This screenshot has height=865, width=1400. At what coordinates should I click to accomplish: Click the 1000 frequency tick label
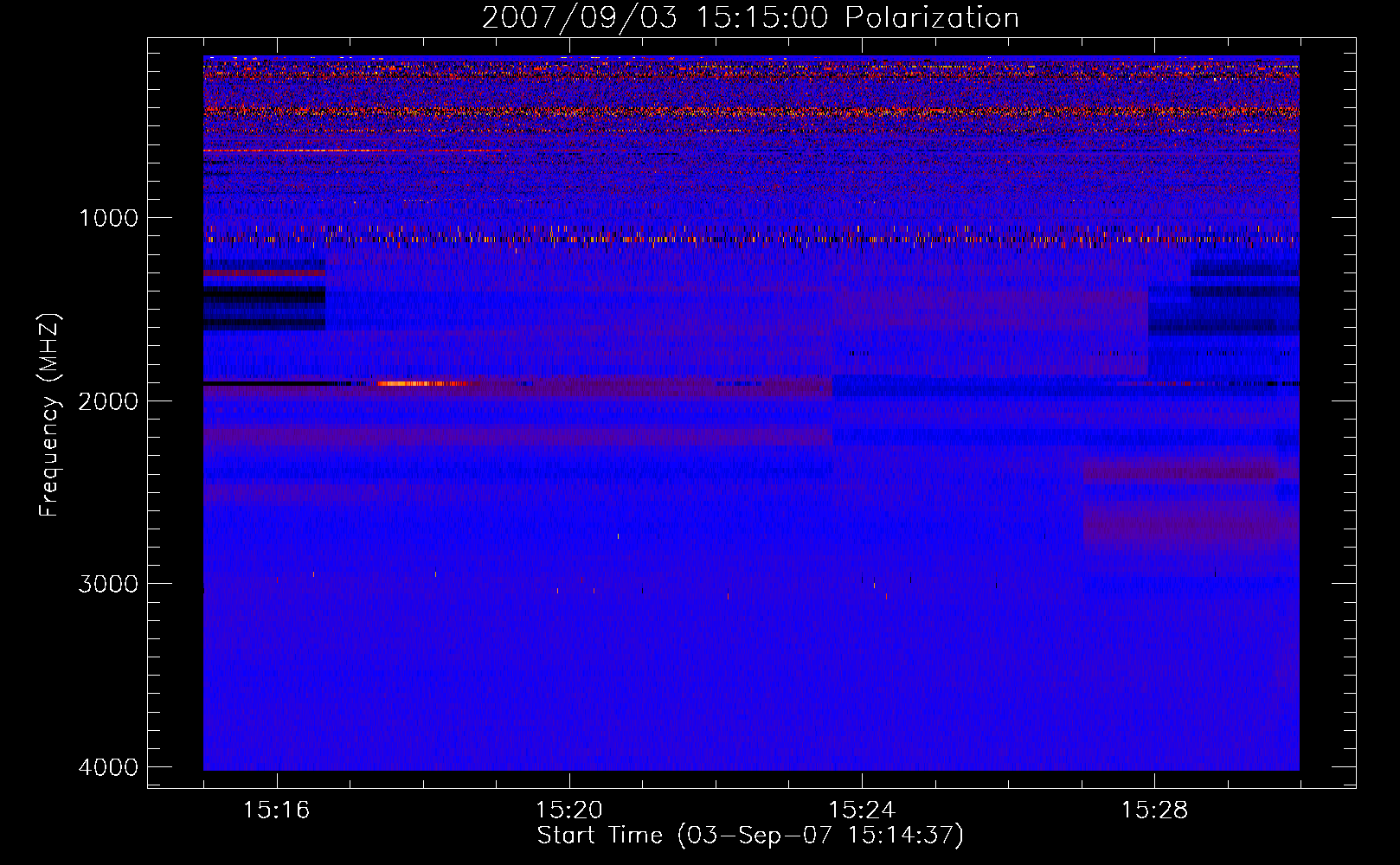(x=108, y=217)
